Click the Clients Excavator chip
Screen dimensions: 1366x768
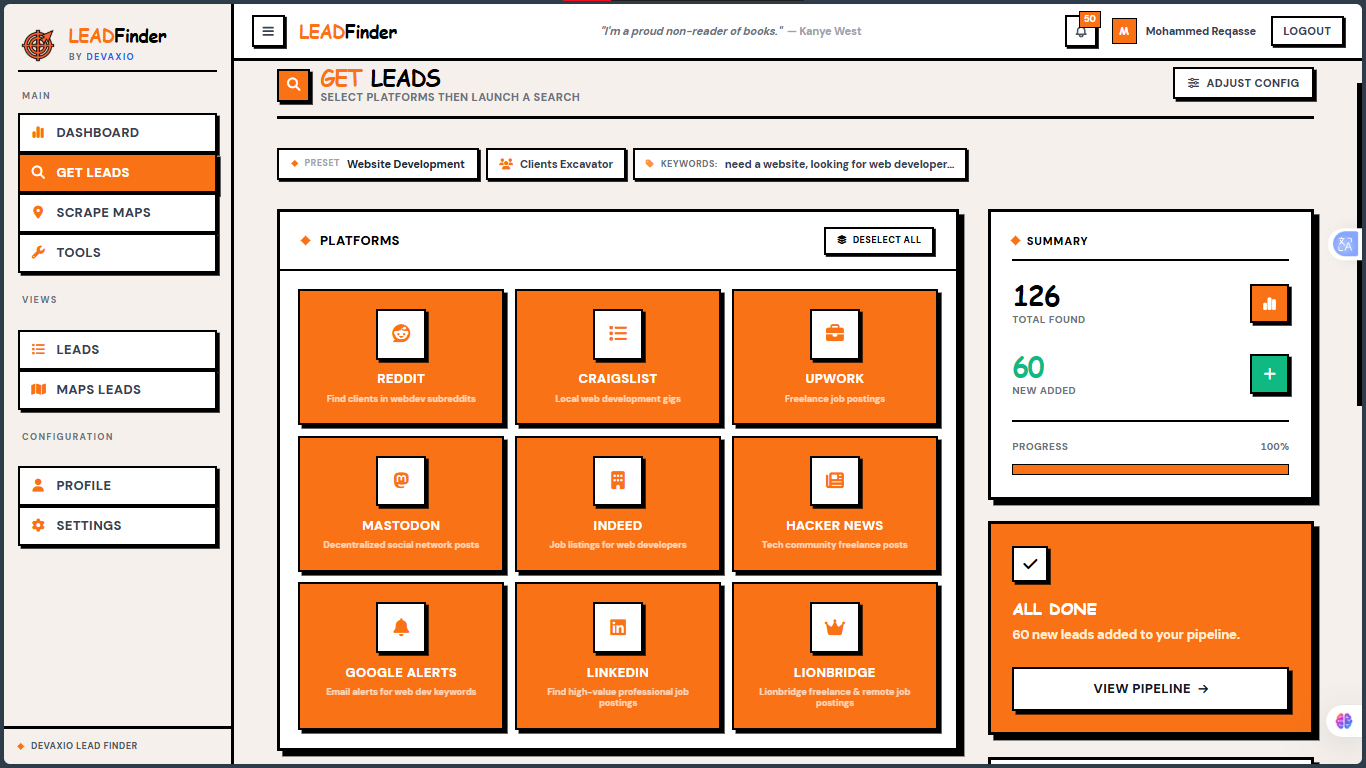coord(556,164)
